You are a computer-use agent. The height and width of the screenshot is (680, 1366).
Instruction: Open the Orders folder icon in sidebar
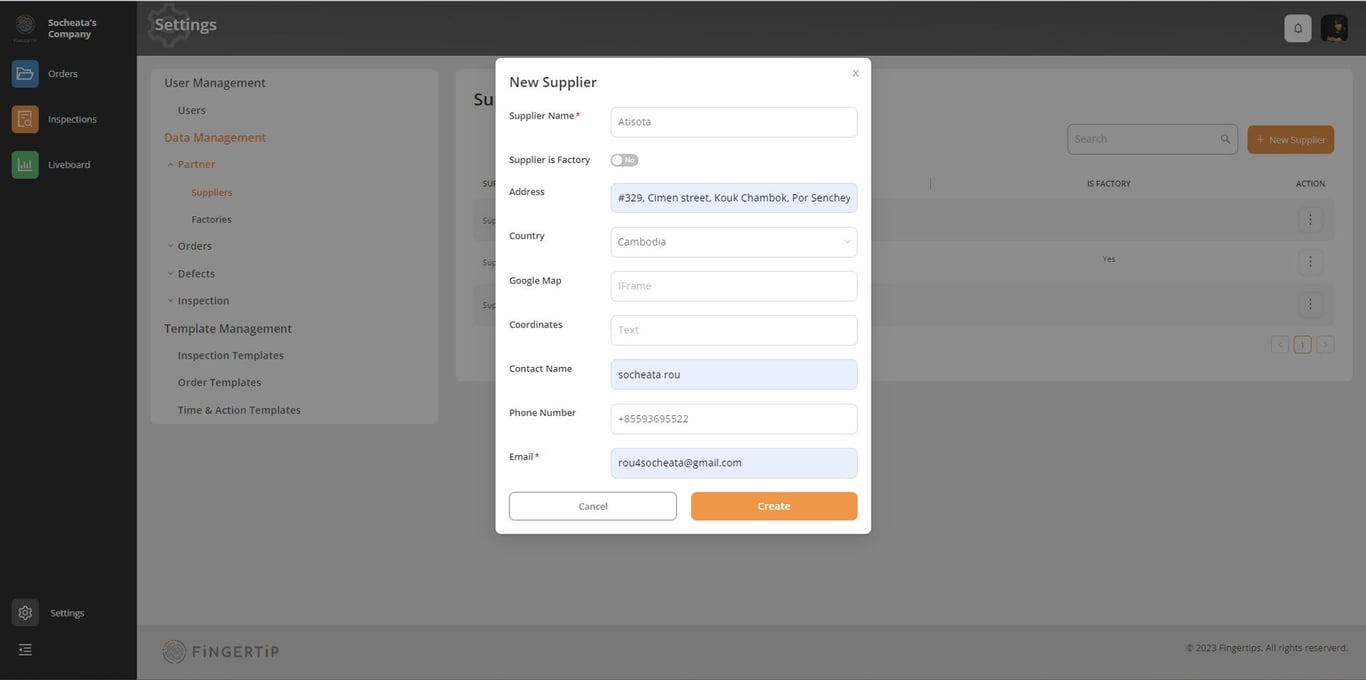coord(25,74)
